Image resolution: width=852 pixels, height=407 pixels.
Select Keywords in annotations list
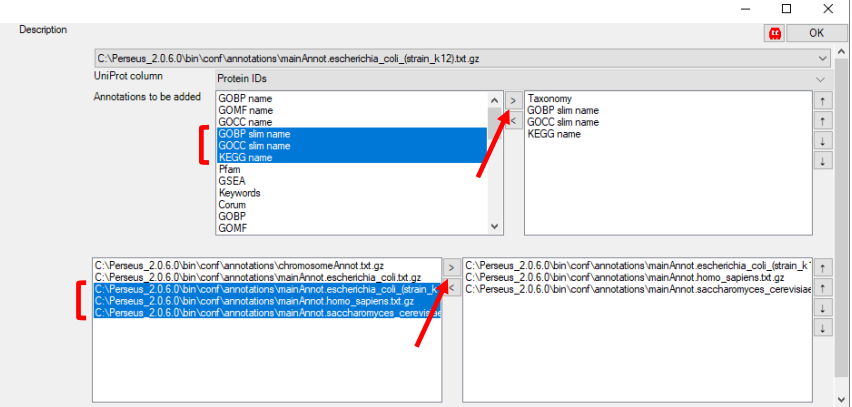(240, 193)
